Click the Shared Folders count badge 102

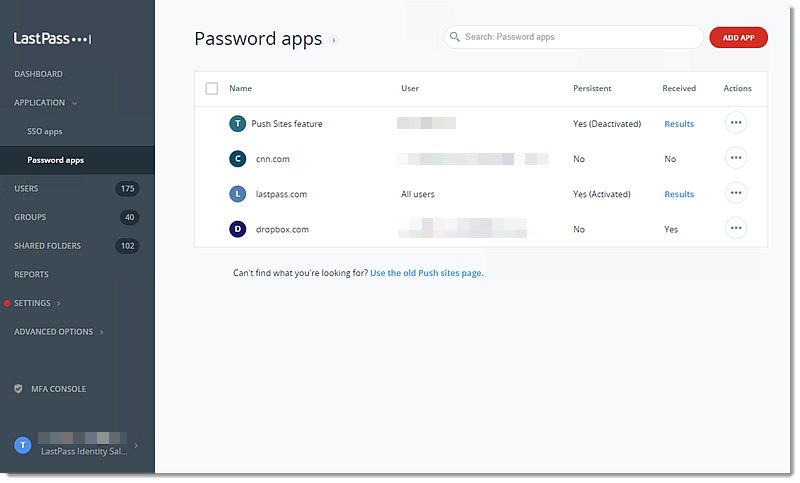(128, 246)
